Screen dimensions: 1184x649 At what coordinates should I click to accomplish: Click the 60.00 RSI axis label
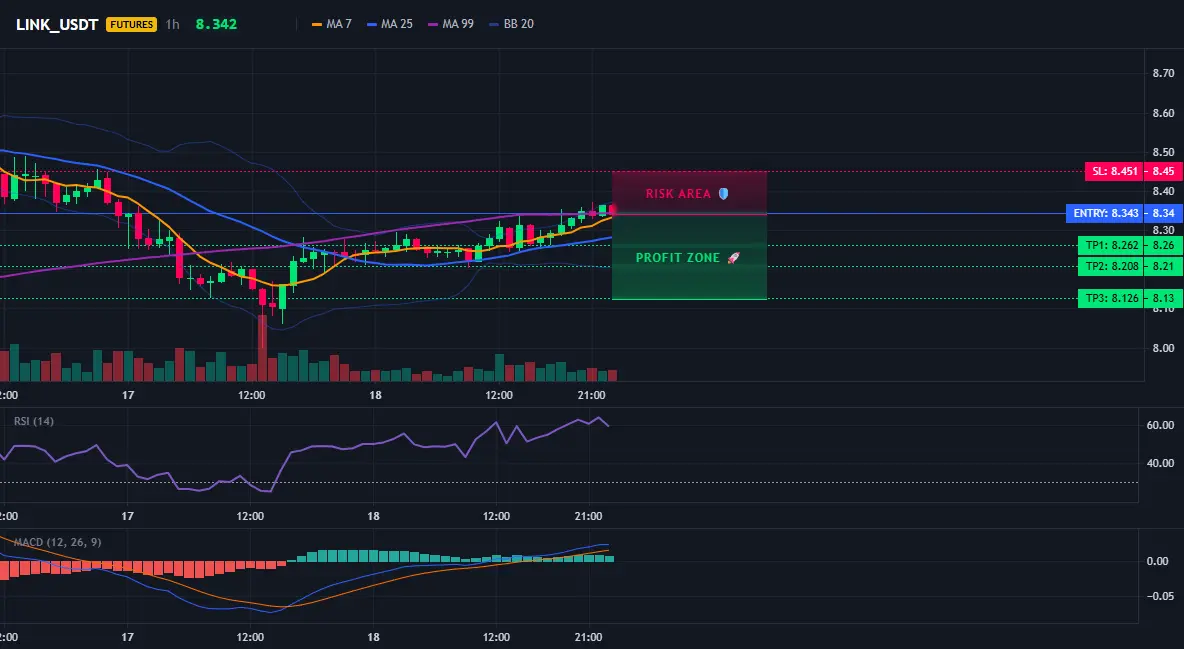click(1160, 425)
